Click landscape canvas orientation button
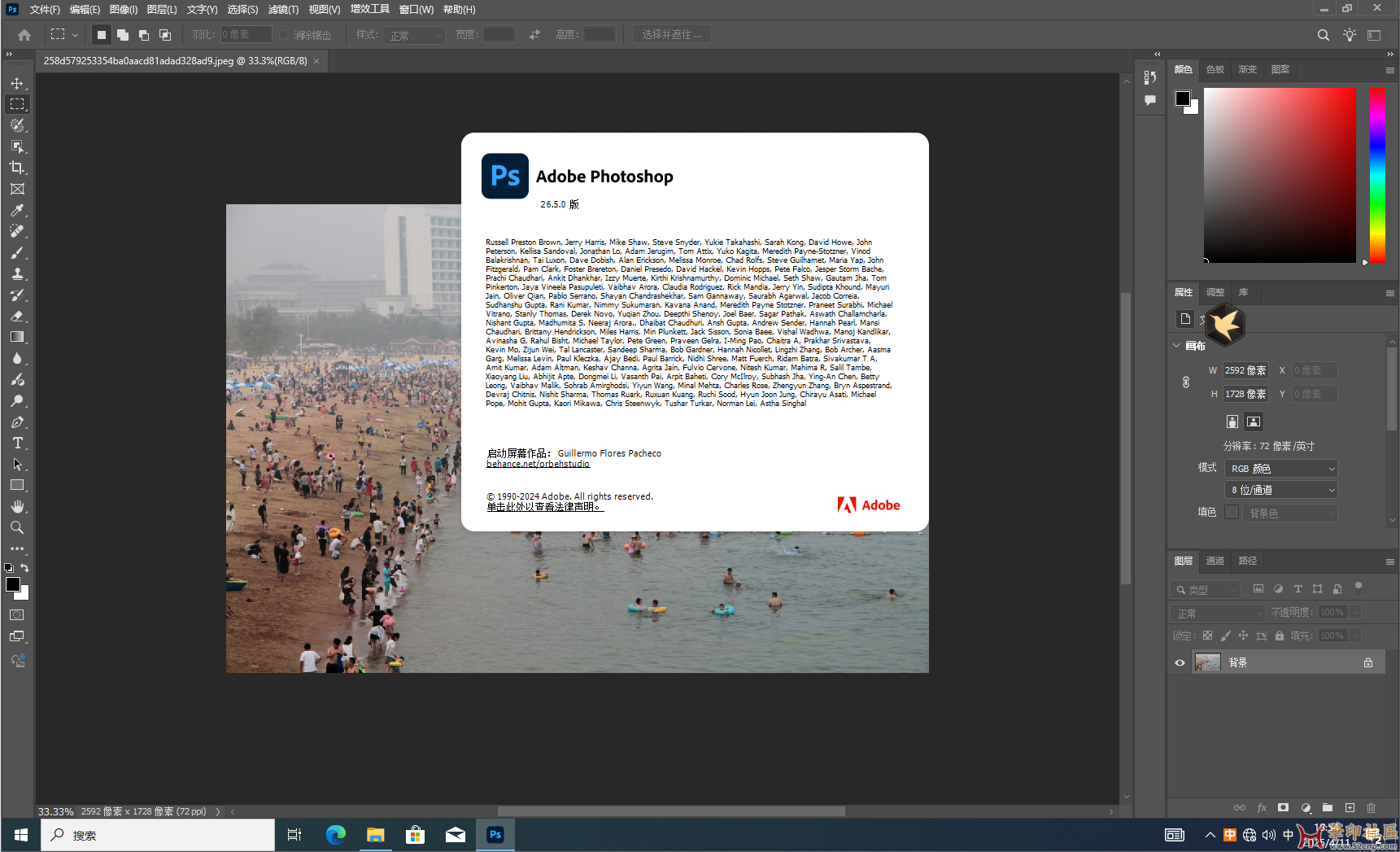The image size is (1400, 852). (x=1254, y=422)
